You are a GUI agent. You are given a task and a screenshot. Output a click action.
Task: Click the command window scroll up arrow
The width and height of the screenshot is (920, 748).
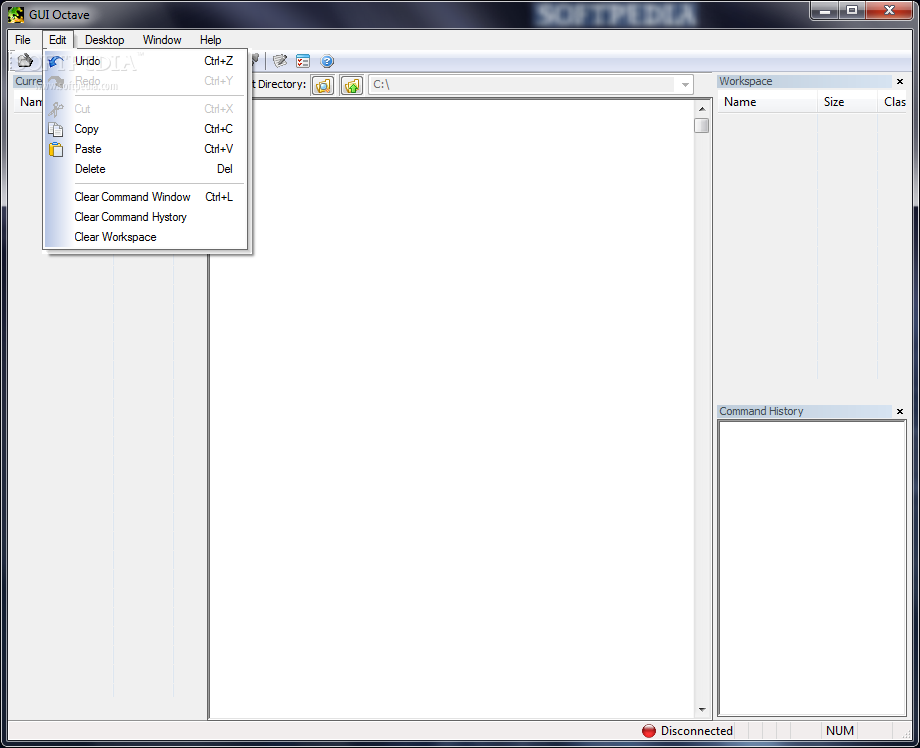702,109
